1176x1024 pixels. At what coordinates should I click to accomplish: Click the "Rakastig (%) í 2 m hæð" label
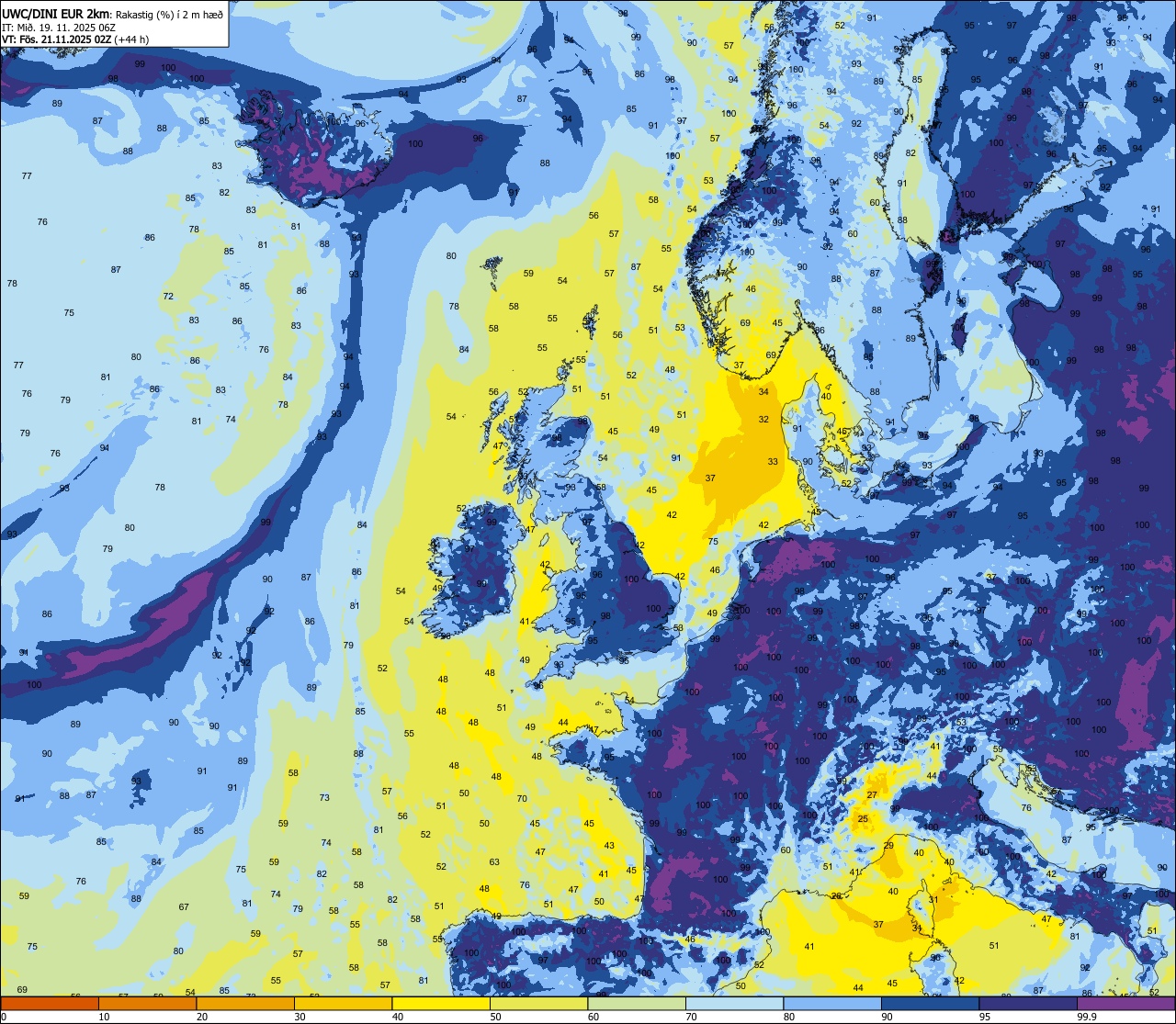point(169,14)
